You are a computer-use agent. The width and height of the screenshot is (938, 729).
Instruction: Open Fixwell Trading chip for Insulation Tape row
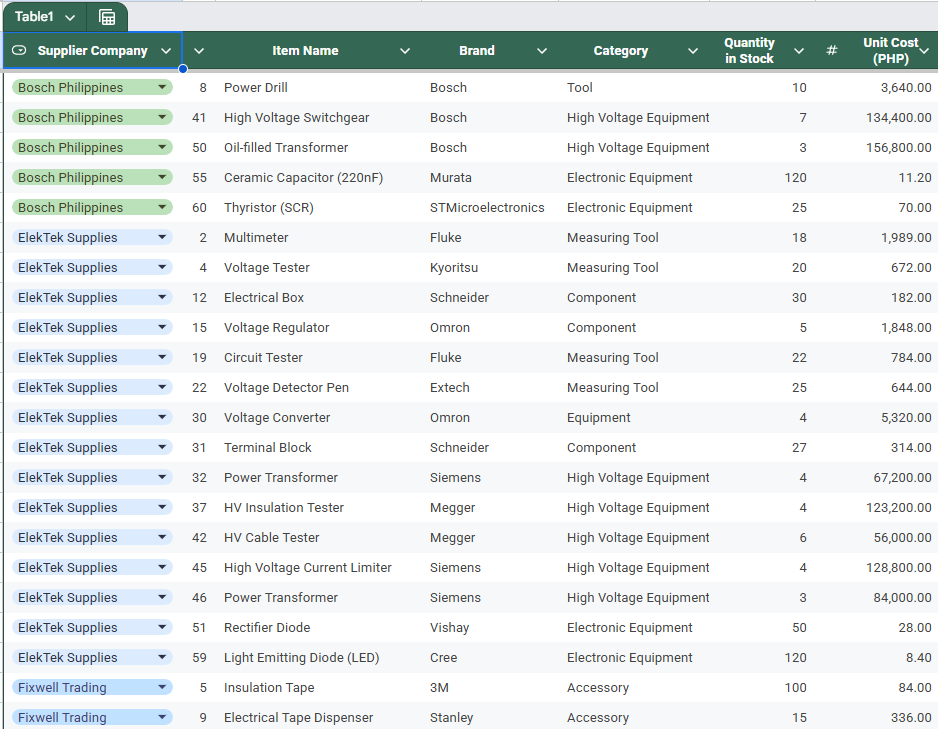pyautogui.click(x=92, y=687)
